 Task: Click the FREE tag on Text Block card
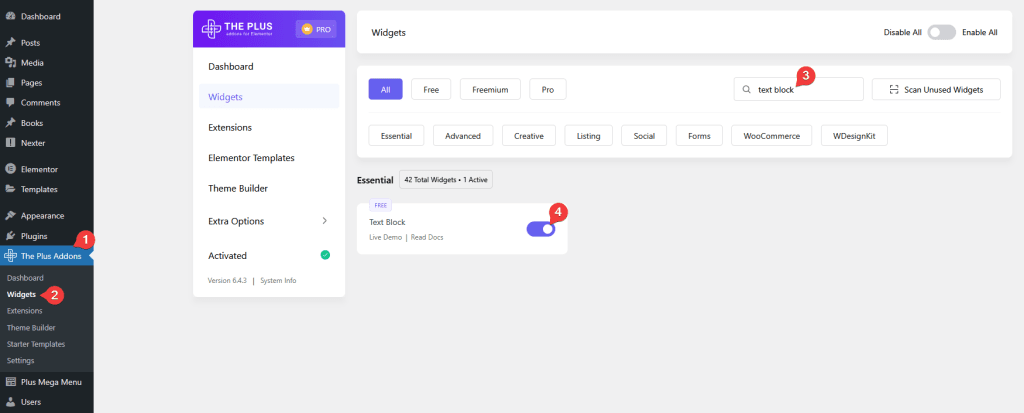pos(380,205)
